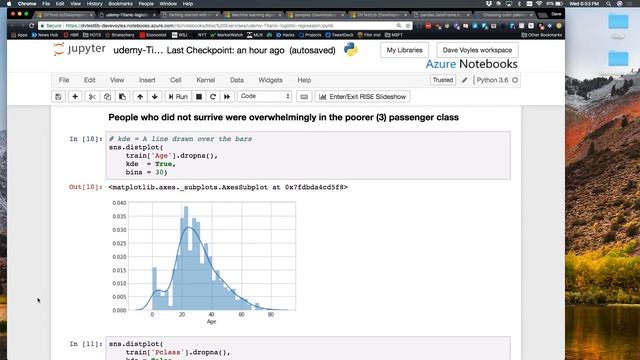The image size is (640, 360).
Task: Open the File menu in Jupyter
Action: click(64, 80)
